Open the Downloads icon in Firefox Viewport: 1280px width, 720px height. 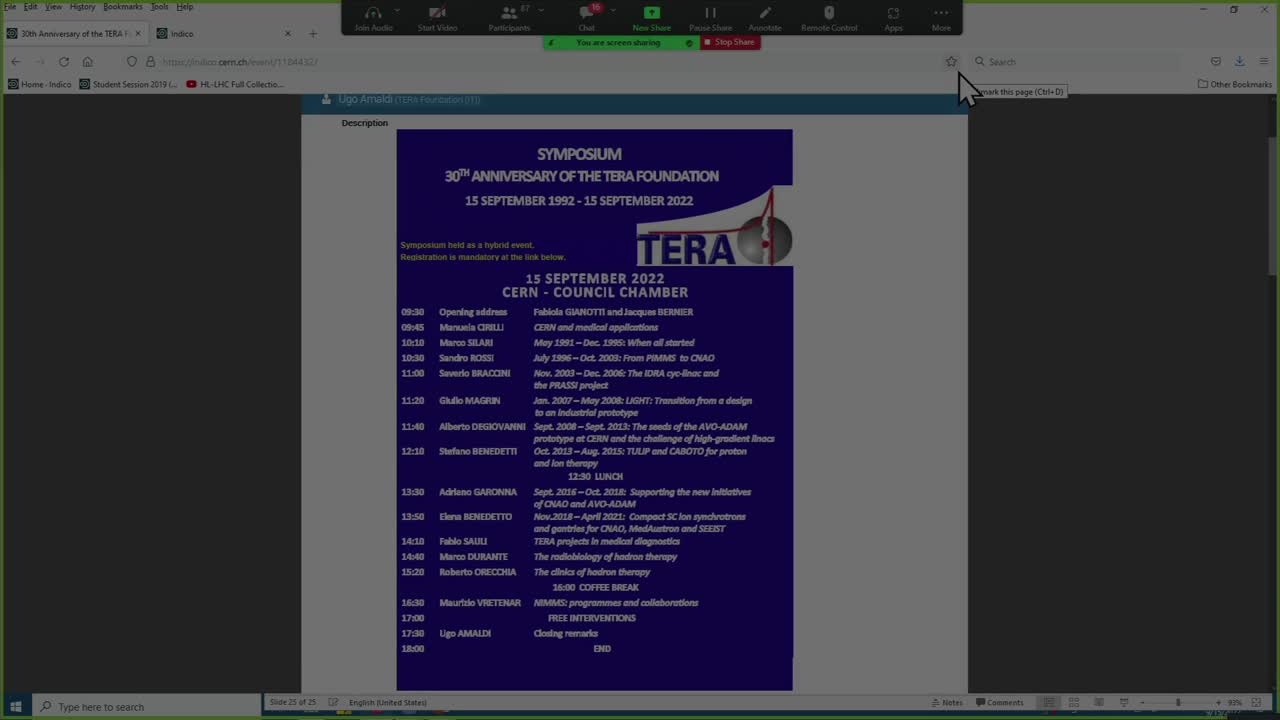[x=1239, y=62]
